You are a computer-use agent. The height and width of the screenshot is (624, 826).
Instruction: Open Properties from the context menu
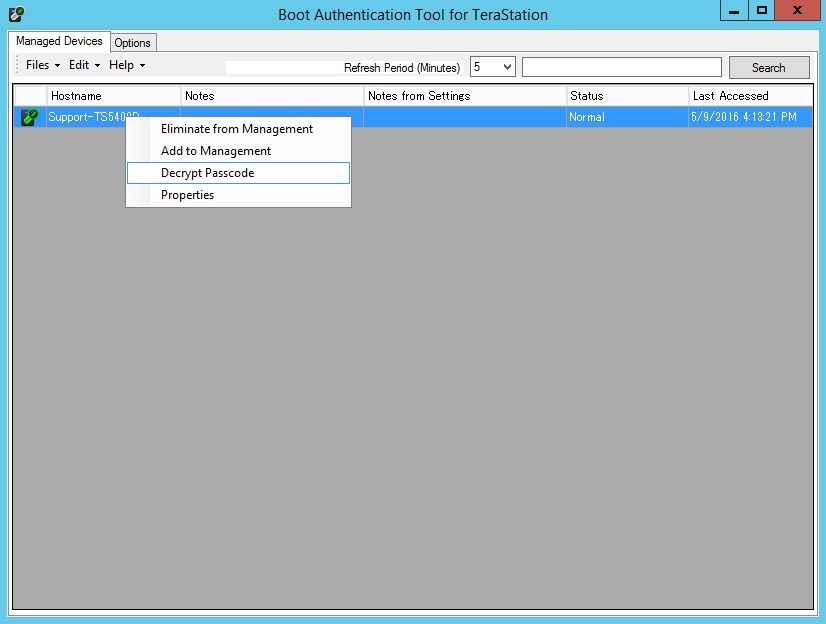point(239,195)
